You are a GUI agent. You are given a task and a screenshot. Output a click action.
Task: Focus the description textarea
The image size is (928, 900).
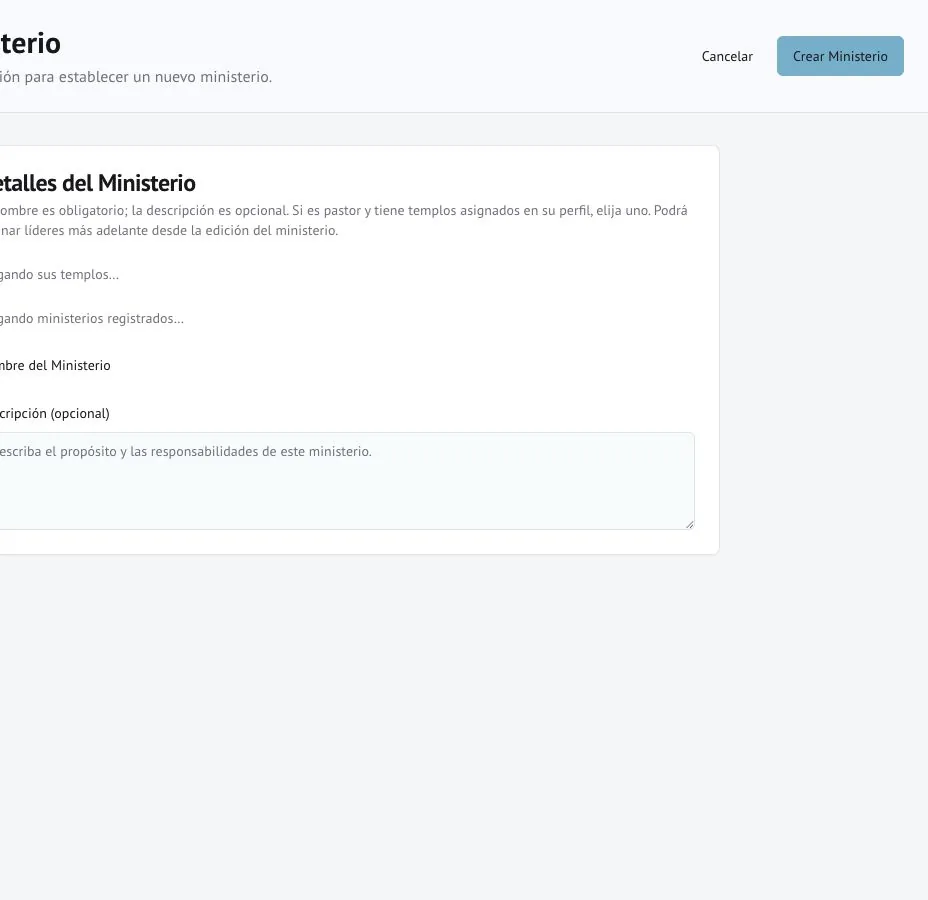[x=347, y=480]
